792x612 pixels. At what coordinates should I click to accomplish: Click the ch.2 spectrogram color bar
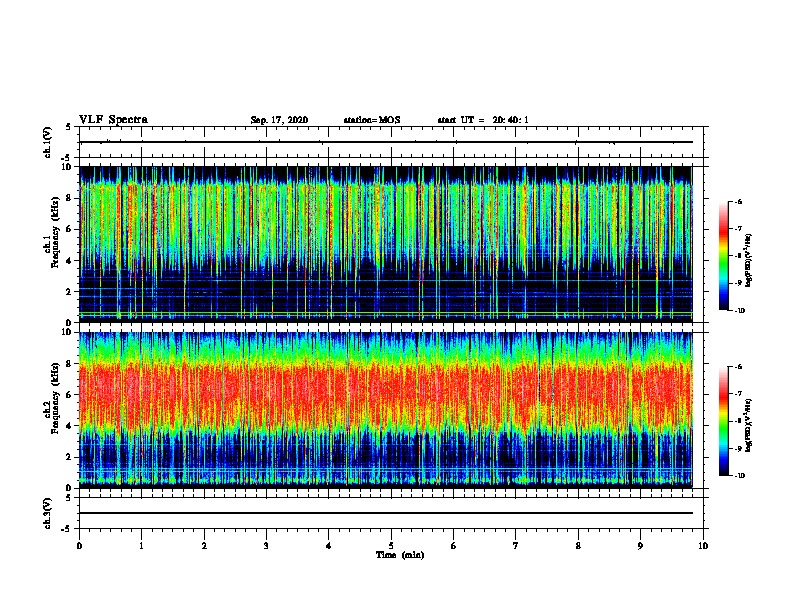point(724,421)
